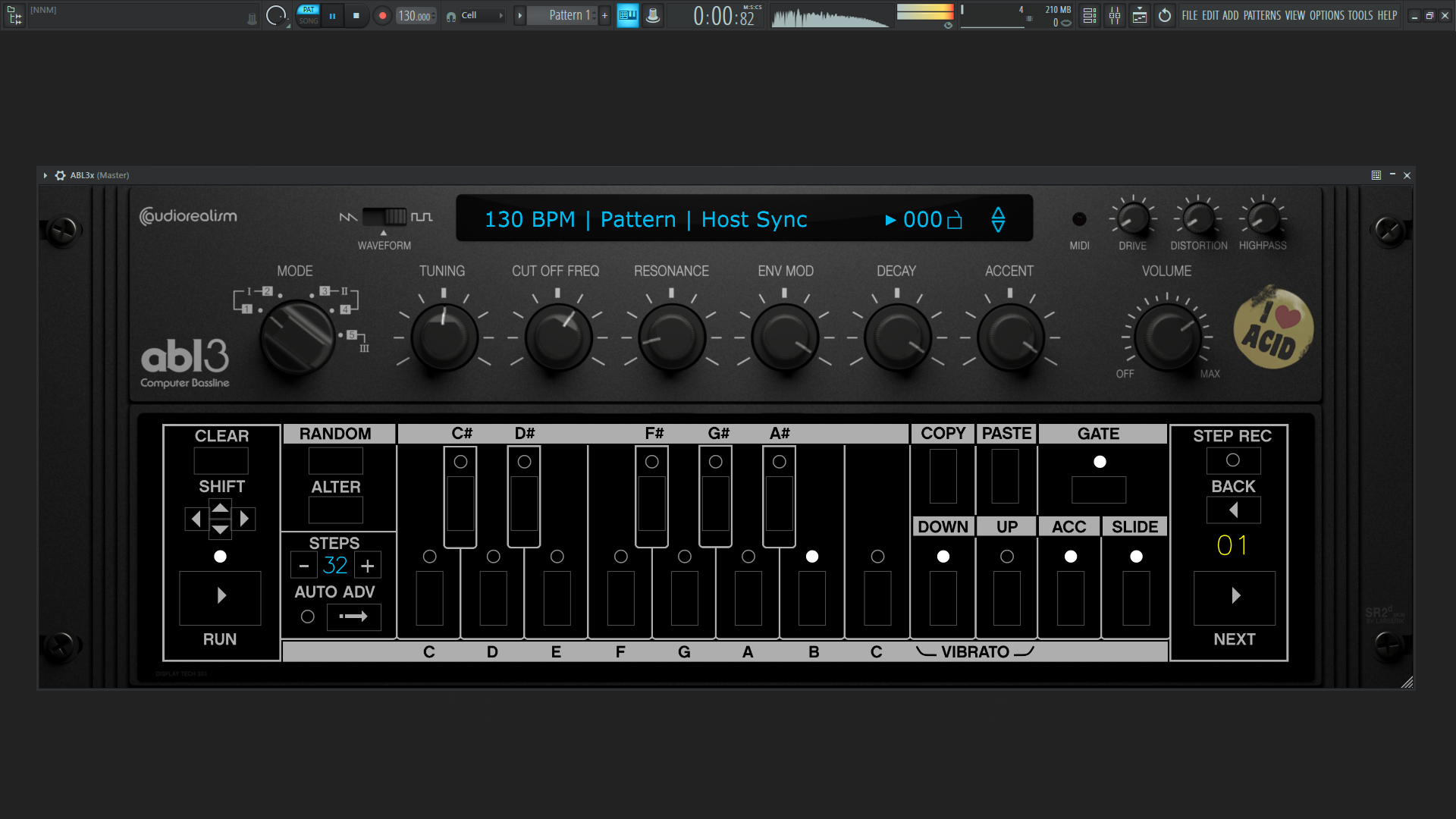The image size is (1456, 819).
Task: Enable the STEP REC indicator button
Action: pos(1233,460)
